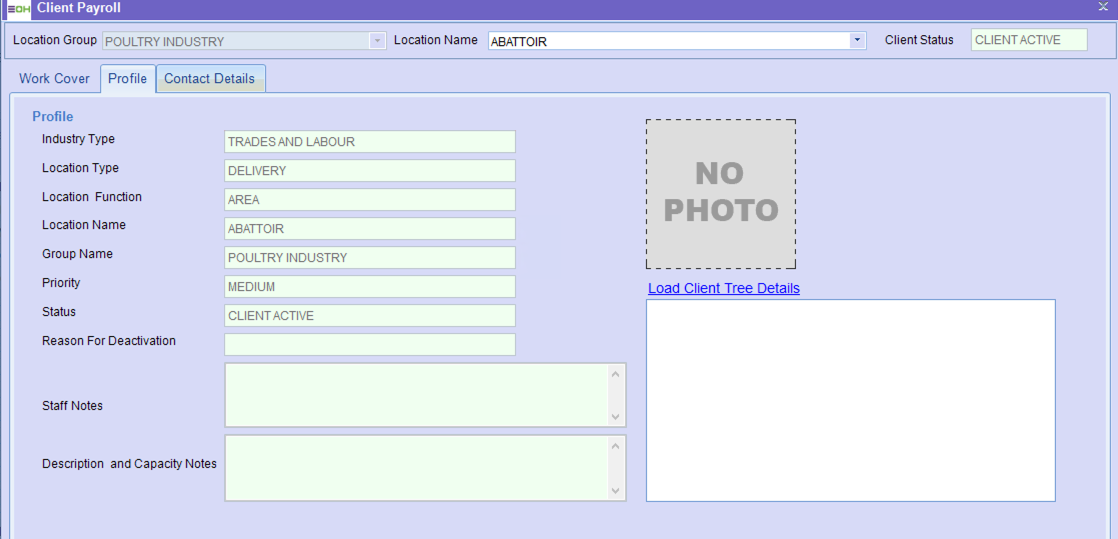Screen dimensions: 1118x539
Task: Click the NO PHOTO placeholder image
Action: (721, 194)
